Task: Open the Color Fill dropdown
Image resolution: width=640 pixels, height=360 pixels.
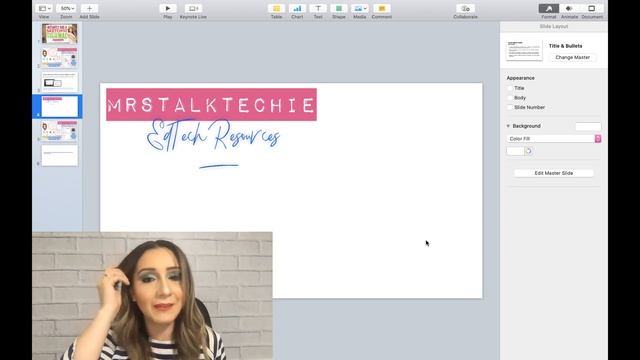Action: coord(553,139)
